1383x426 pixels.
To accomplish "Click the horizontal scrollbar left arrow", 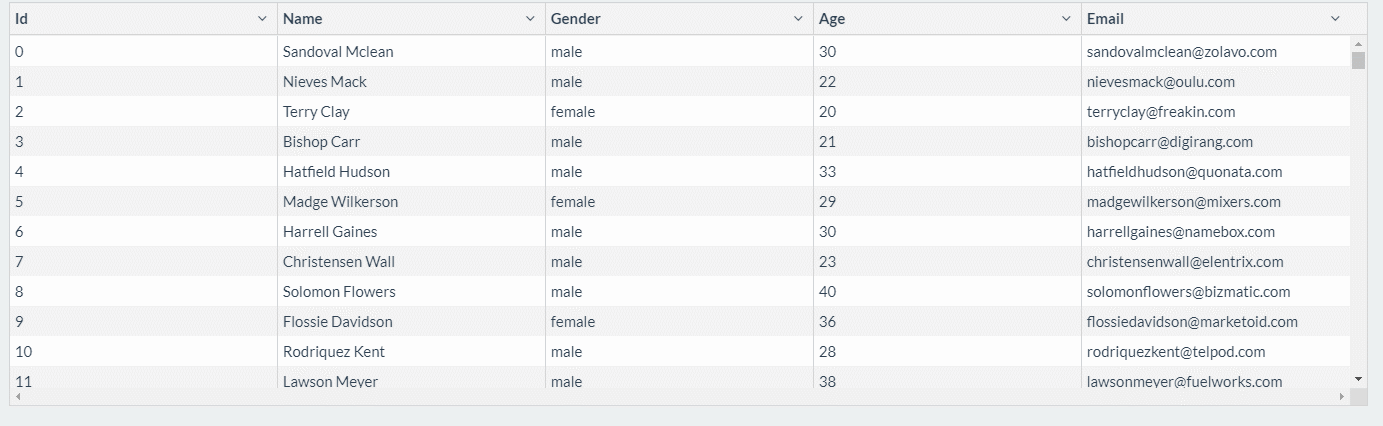I will (x=17, y=397).
